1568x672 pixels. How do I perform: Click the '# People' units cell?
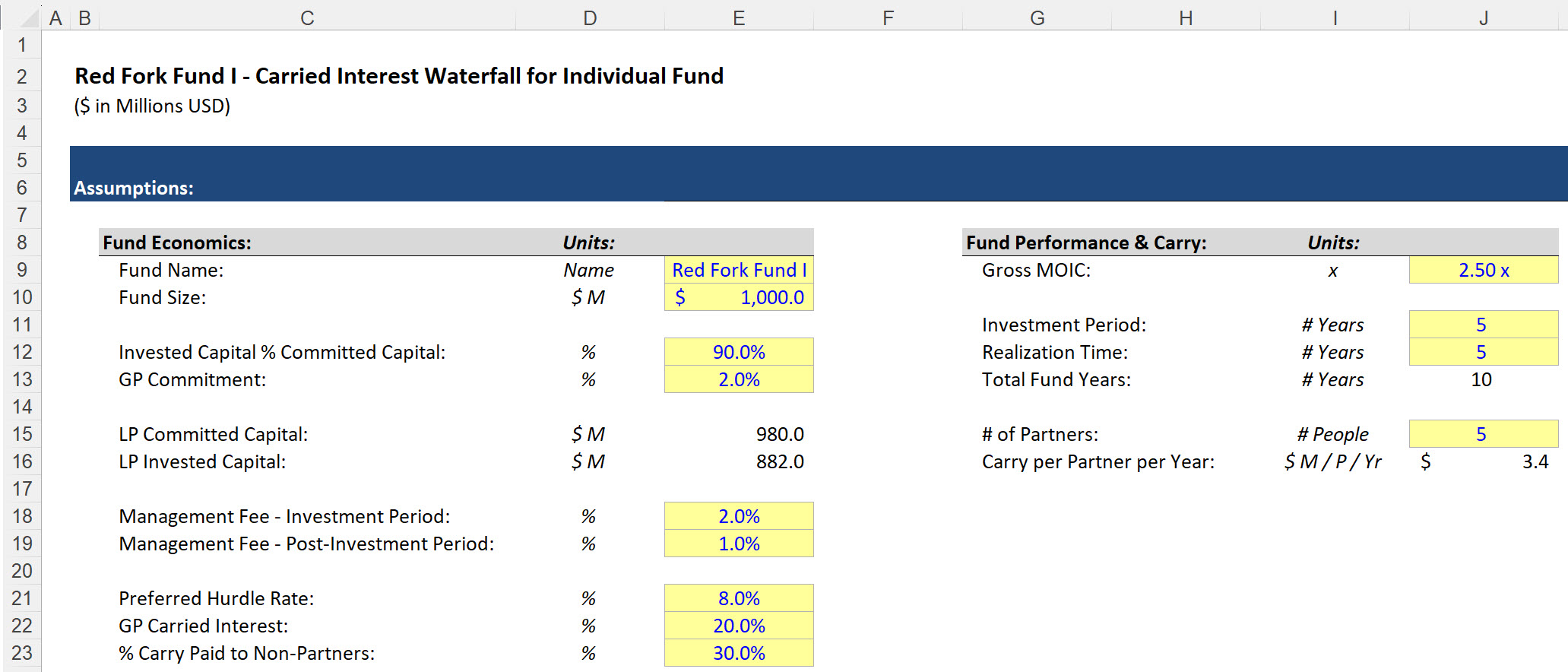pos(1333,434)
